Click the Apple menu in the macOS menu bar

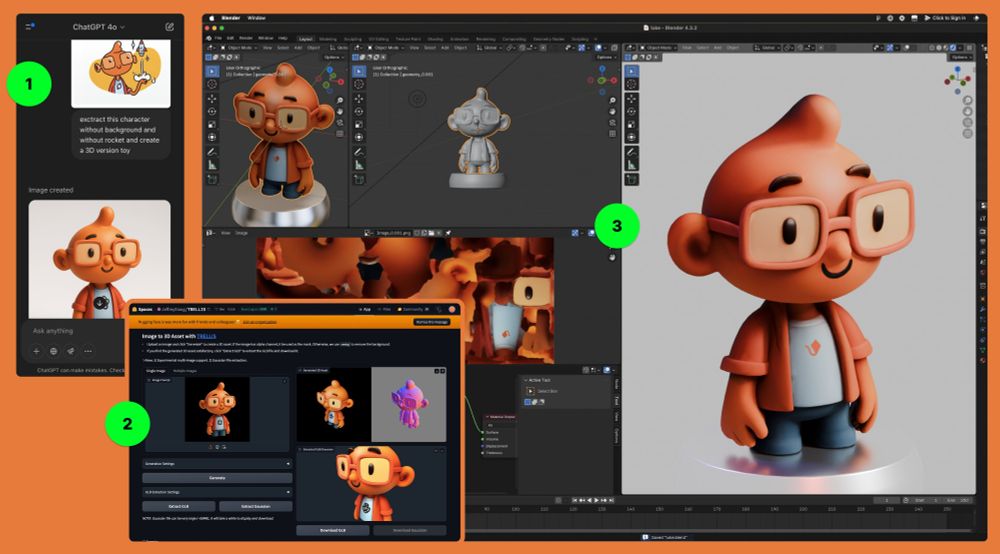pyautogui.click(x=212, y=18)
